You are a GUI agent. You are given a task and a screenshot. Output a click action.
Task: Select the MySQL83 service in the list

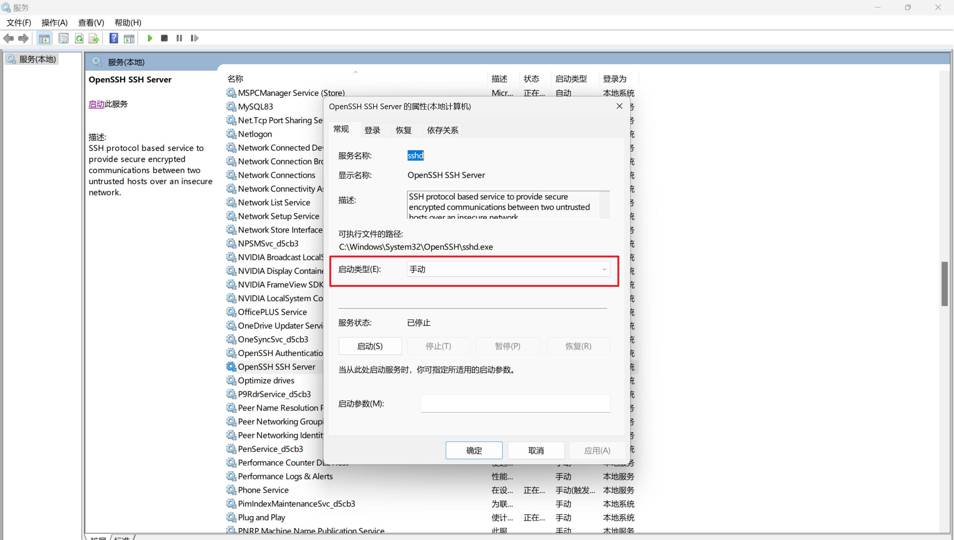coord(255,106)
